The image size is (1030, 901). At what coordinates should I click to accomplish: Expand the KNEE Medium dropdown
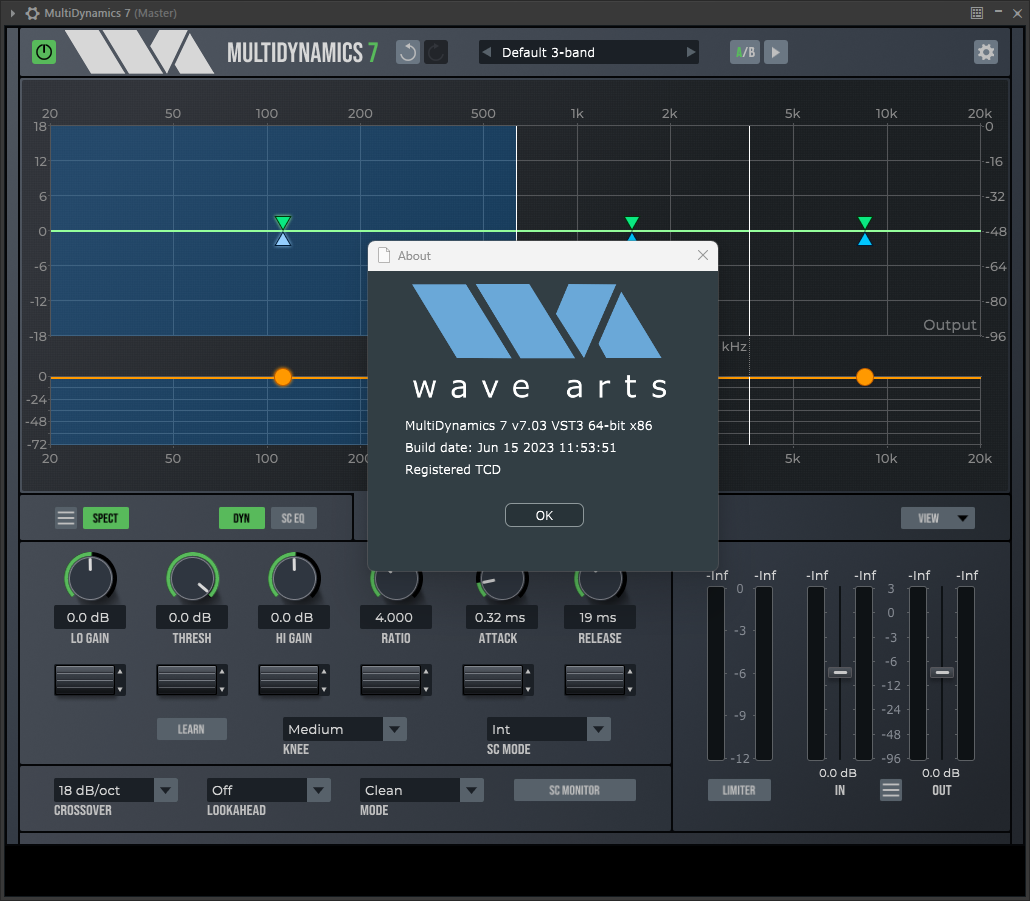395,729
